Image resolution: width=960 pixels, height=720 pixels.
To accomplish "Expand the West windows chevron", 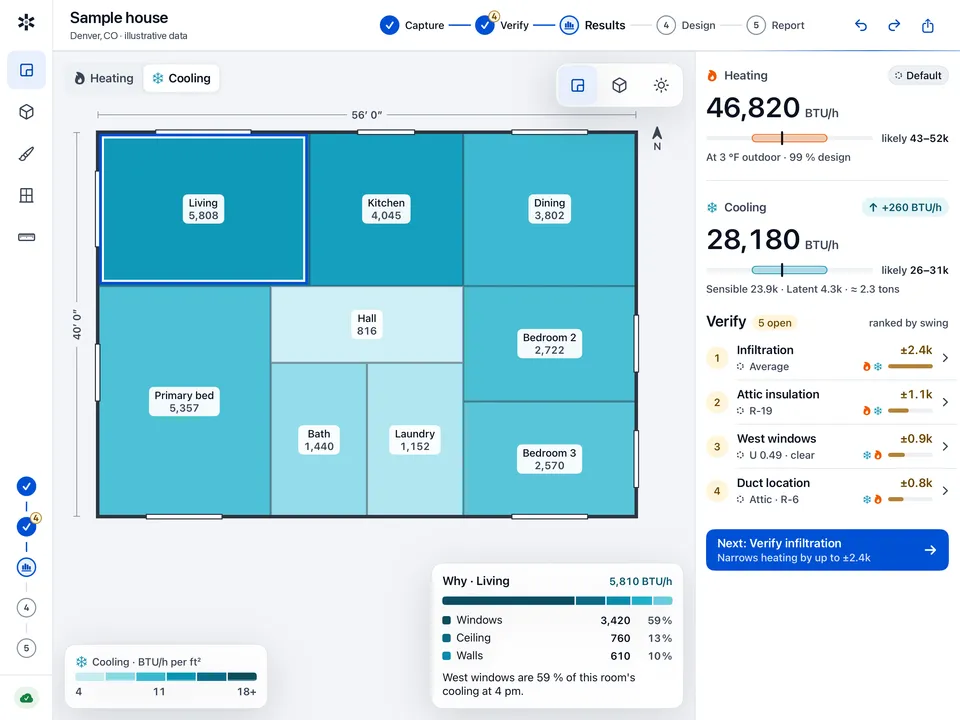I will [x=945, y=446].
